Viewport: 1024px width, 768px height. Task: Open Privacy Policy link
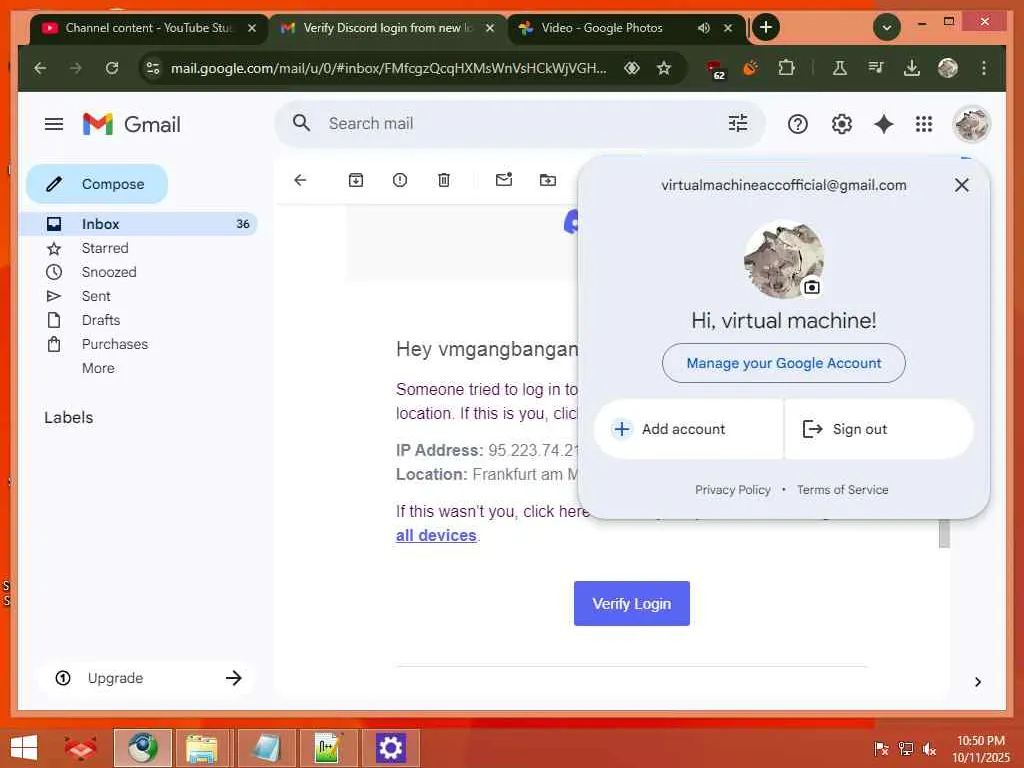[x=733, y=490]
